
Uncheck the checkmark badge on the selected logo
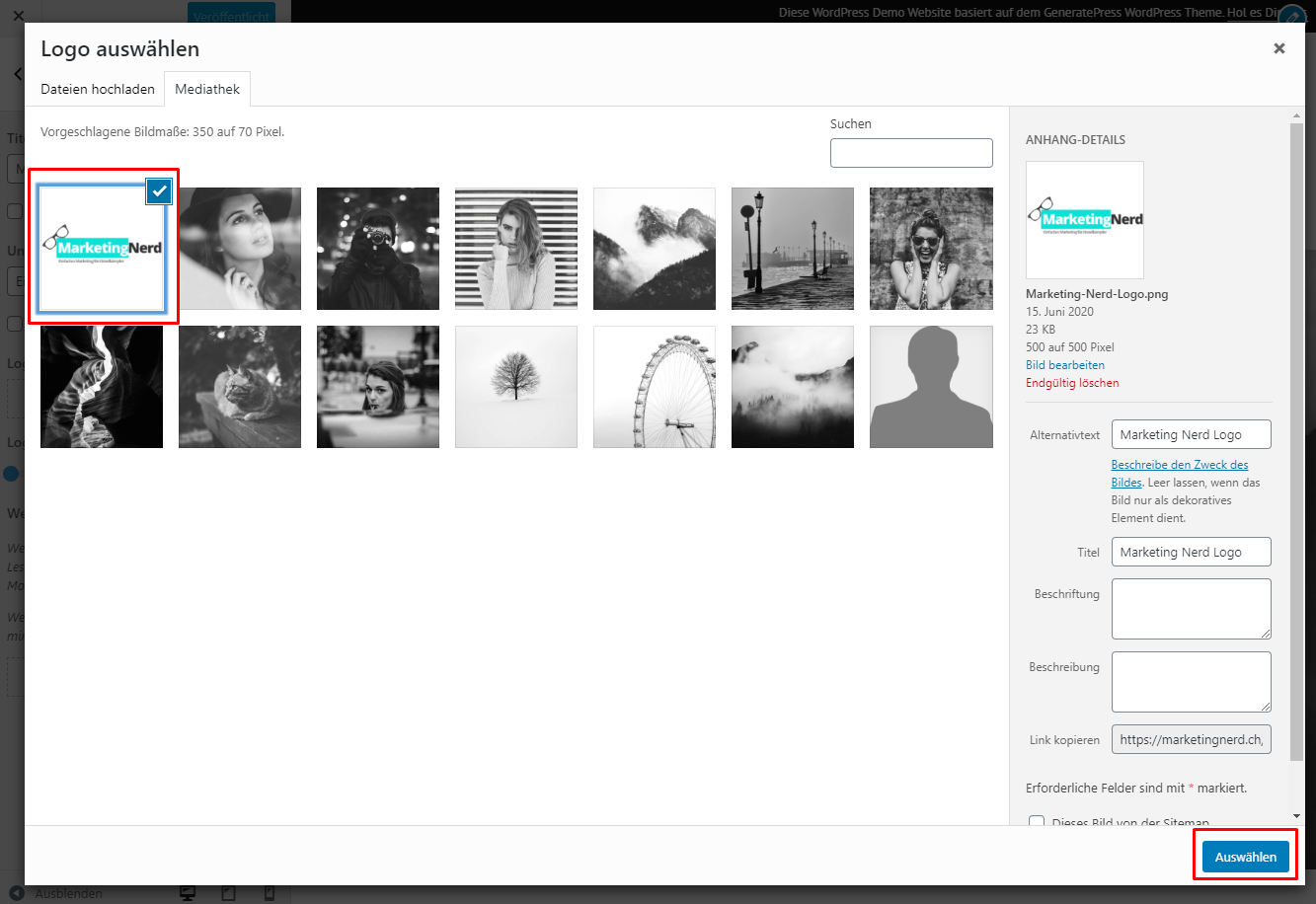click(159, 190)
